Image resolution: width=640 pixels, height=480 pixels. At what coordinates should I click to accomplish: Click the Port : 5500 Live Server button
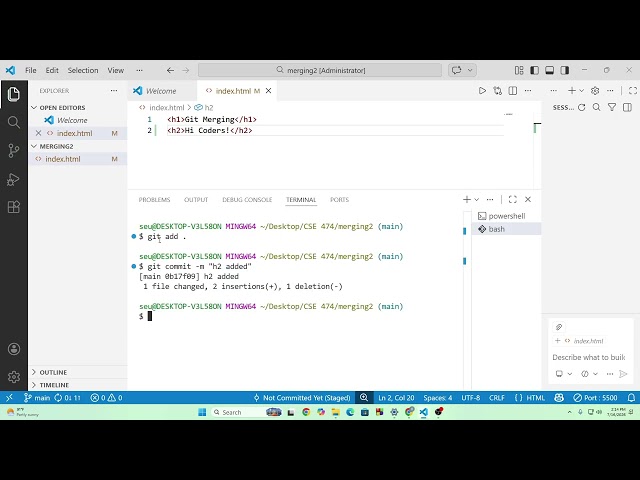point(595,398)
